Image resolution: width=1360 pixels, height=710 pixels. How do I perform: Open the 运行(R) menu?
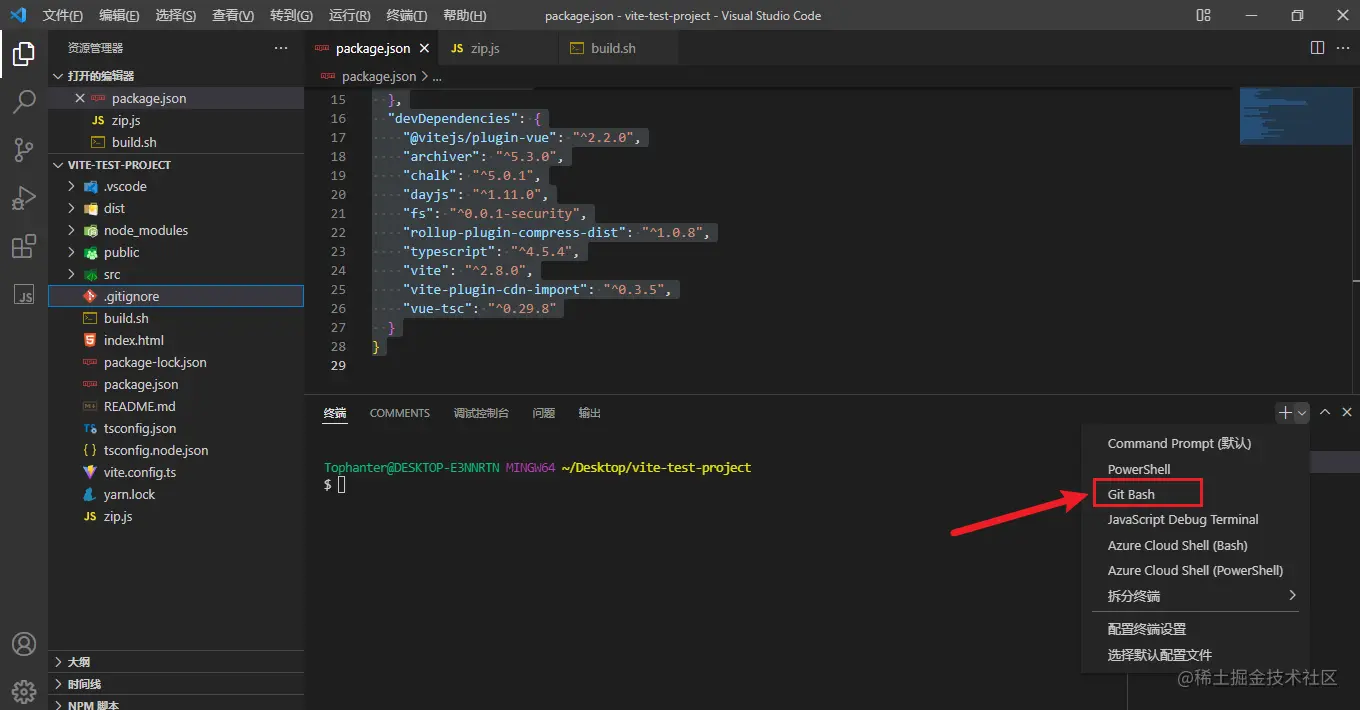click(349, 16)
